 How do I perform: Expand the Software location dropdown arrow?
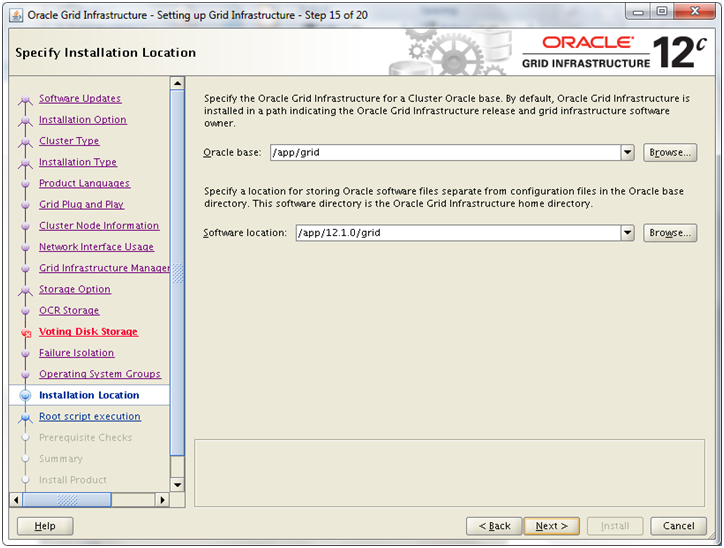pyautogui.click(x=627, y=233)
